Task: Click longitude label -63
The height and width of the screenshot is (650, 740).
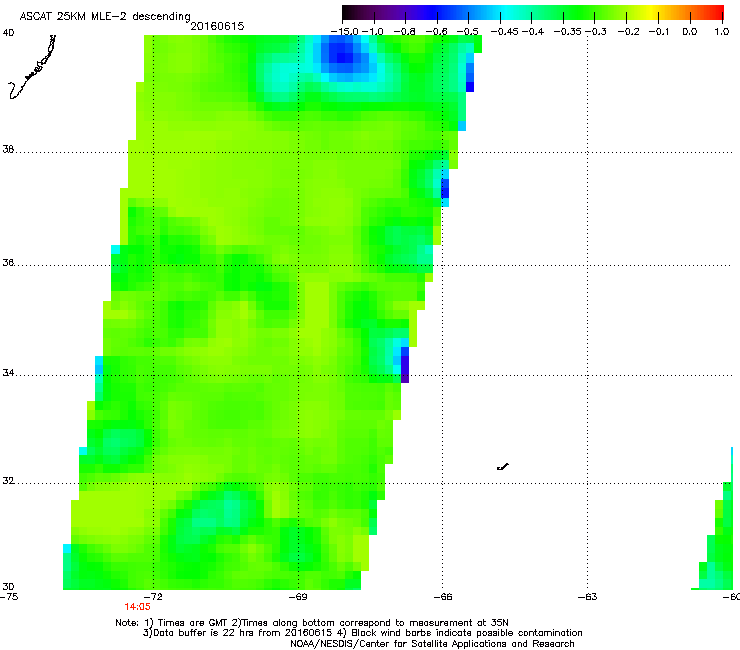Action: (x=588, y=597)
